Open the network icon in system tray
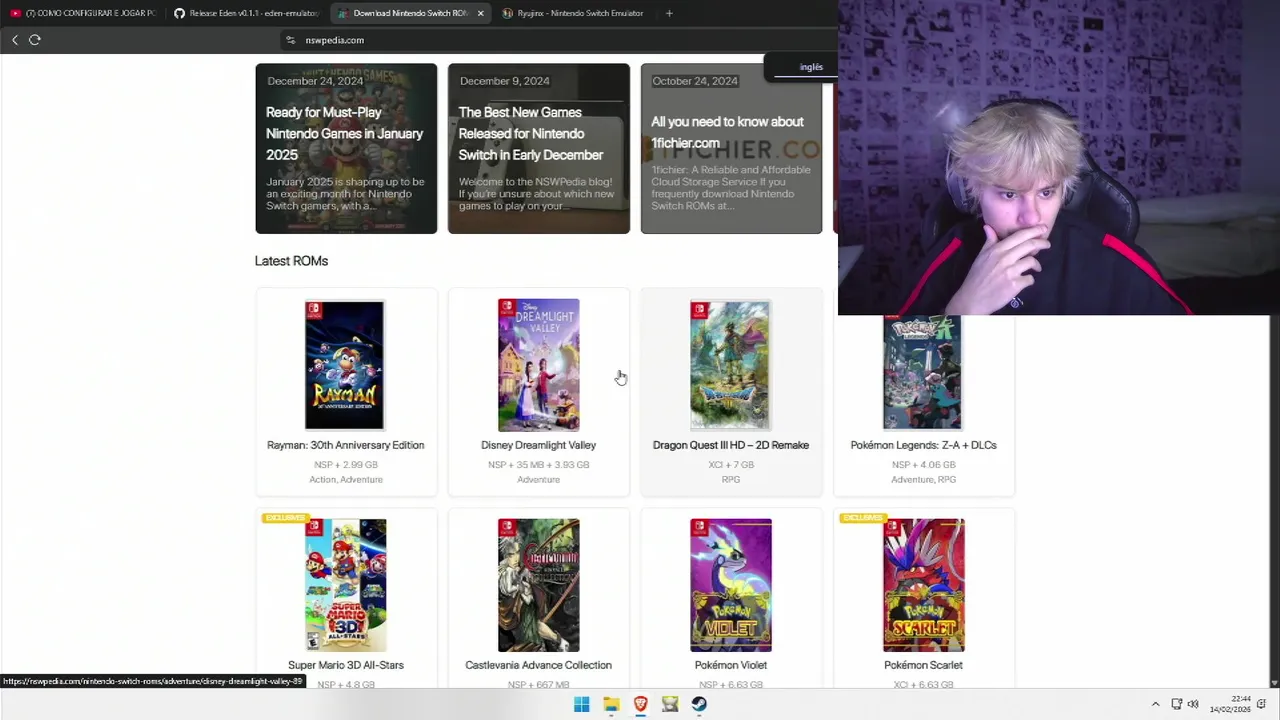Screen dimensions: 1280x720 [x=1177, y=704]
